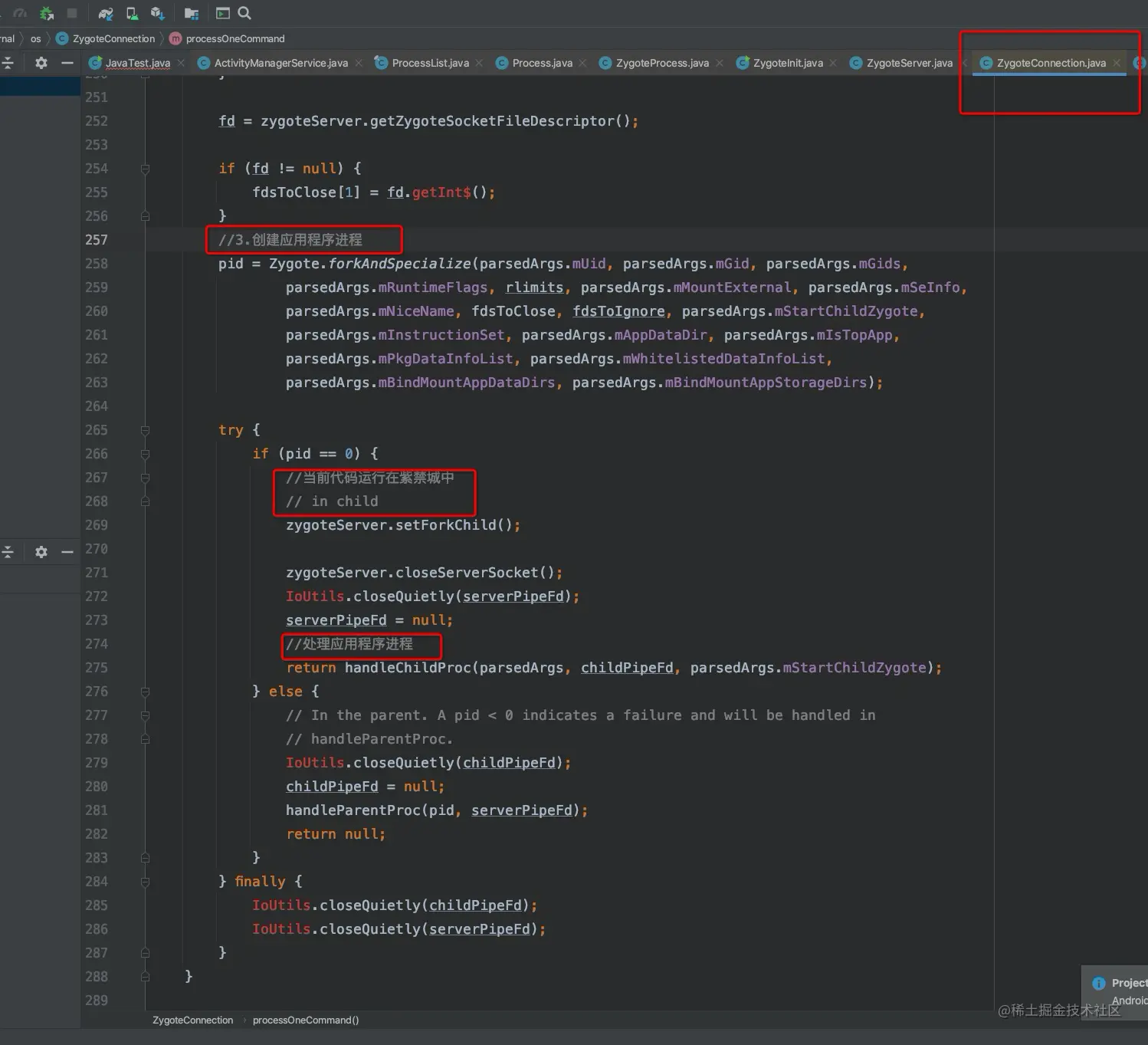1148x1045 pixels.
Task: Switch to the Process.java tab
Action: 542,63
